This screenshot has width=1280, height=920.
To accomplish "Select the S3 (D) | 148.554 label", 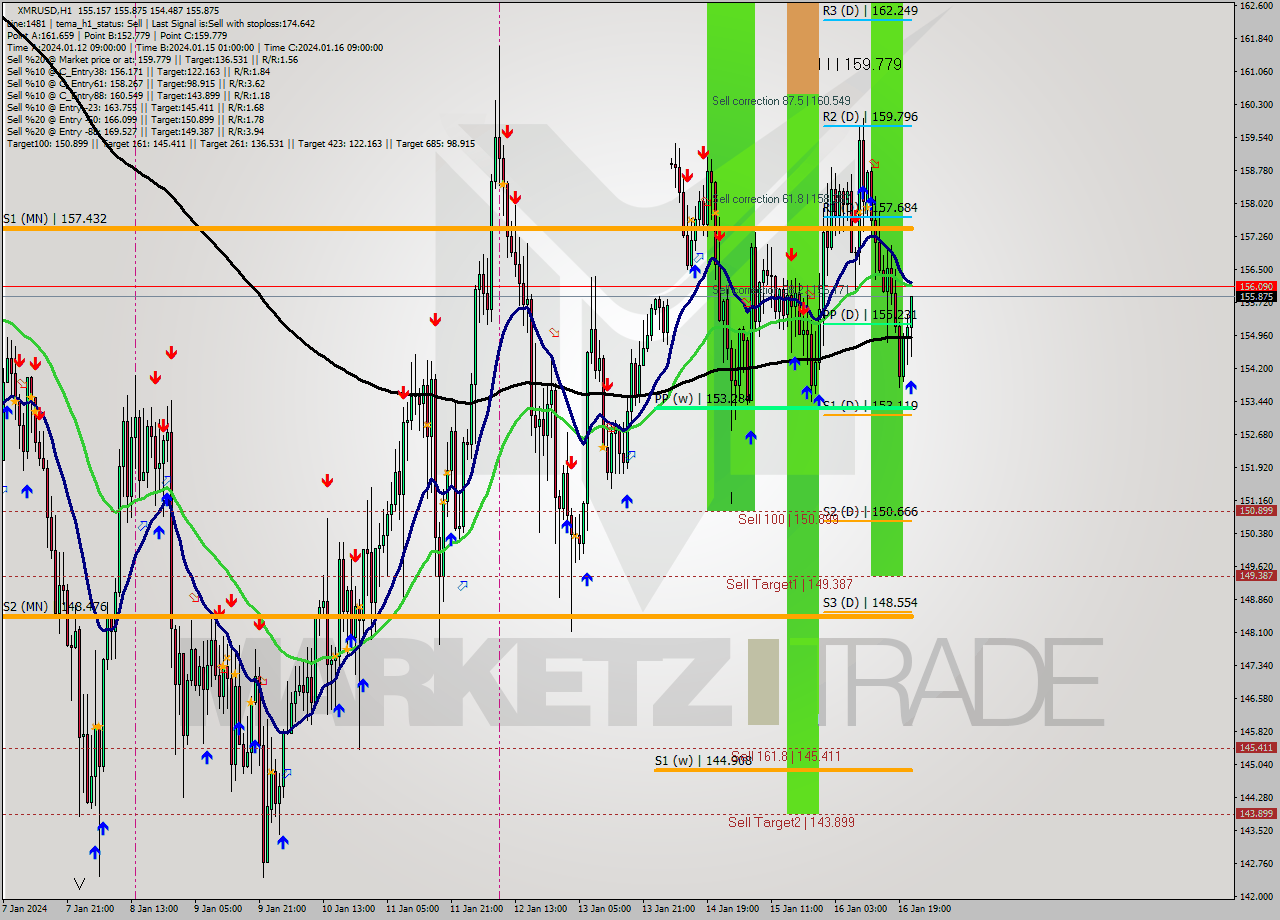I will 870,602.
